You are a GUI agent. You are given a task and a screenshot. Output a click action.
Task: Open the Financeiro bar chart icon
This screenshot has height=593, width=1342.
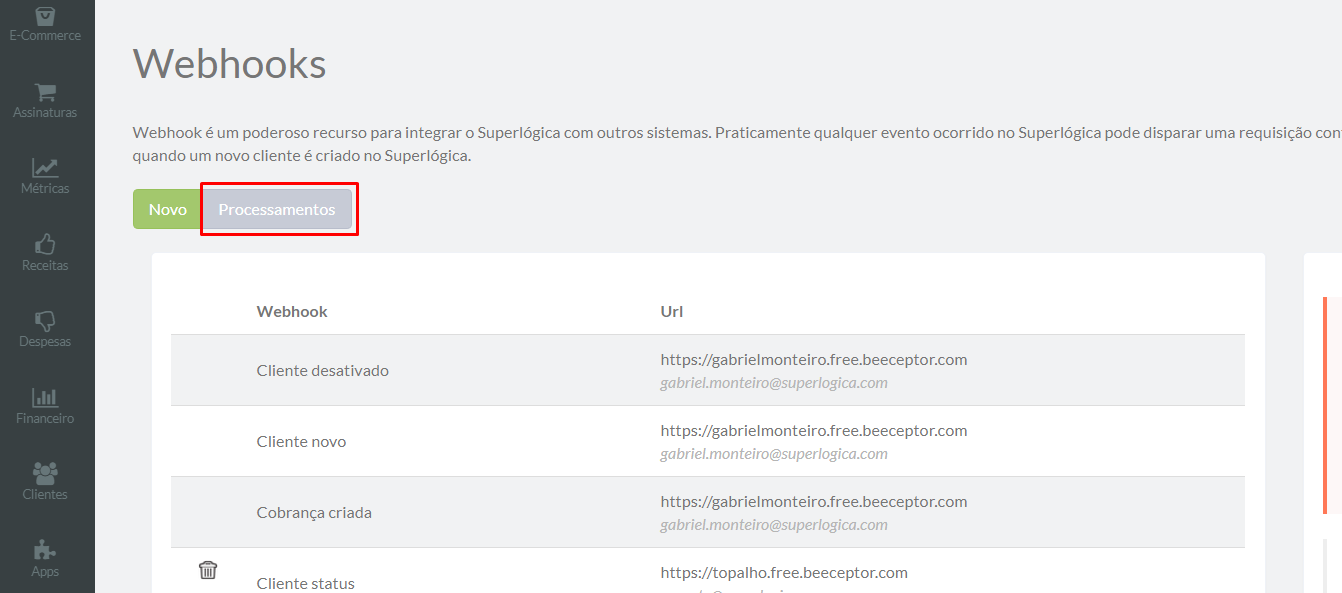(x=45, y=397)
